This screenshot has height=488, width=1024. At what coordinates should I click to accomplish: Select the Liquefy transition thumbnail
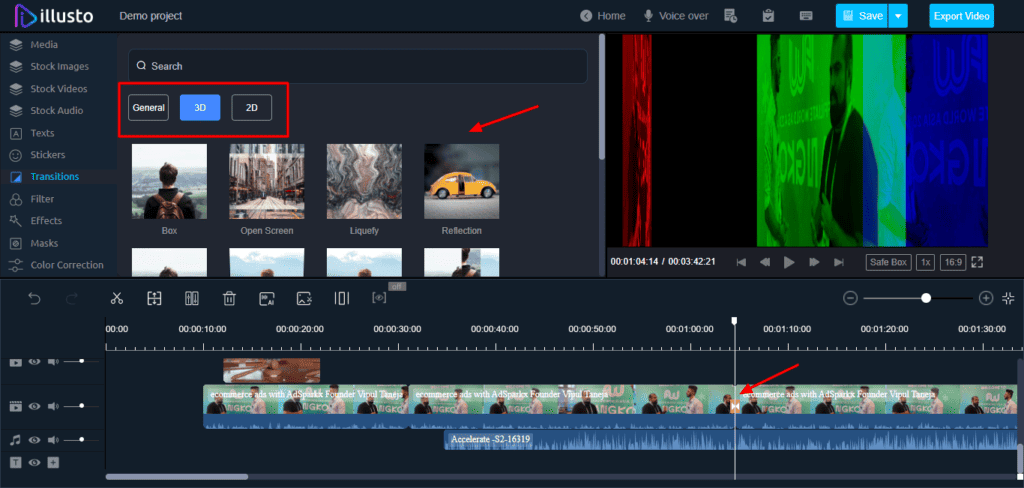click(x=364, y=182)
